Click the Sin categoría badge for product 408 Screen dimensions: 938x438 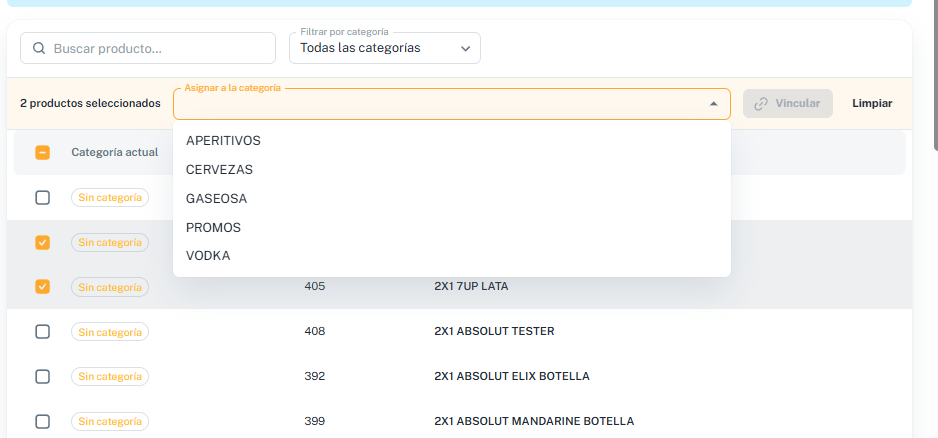pyautogui.click(x=110, y=331)
